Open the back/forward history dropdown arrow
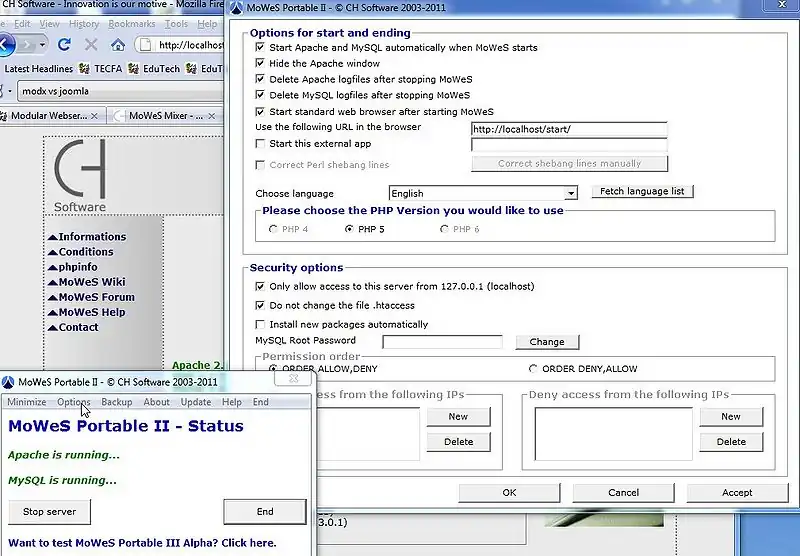The image size is (800, 556). click(42, 45)
